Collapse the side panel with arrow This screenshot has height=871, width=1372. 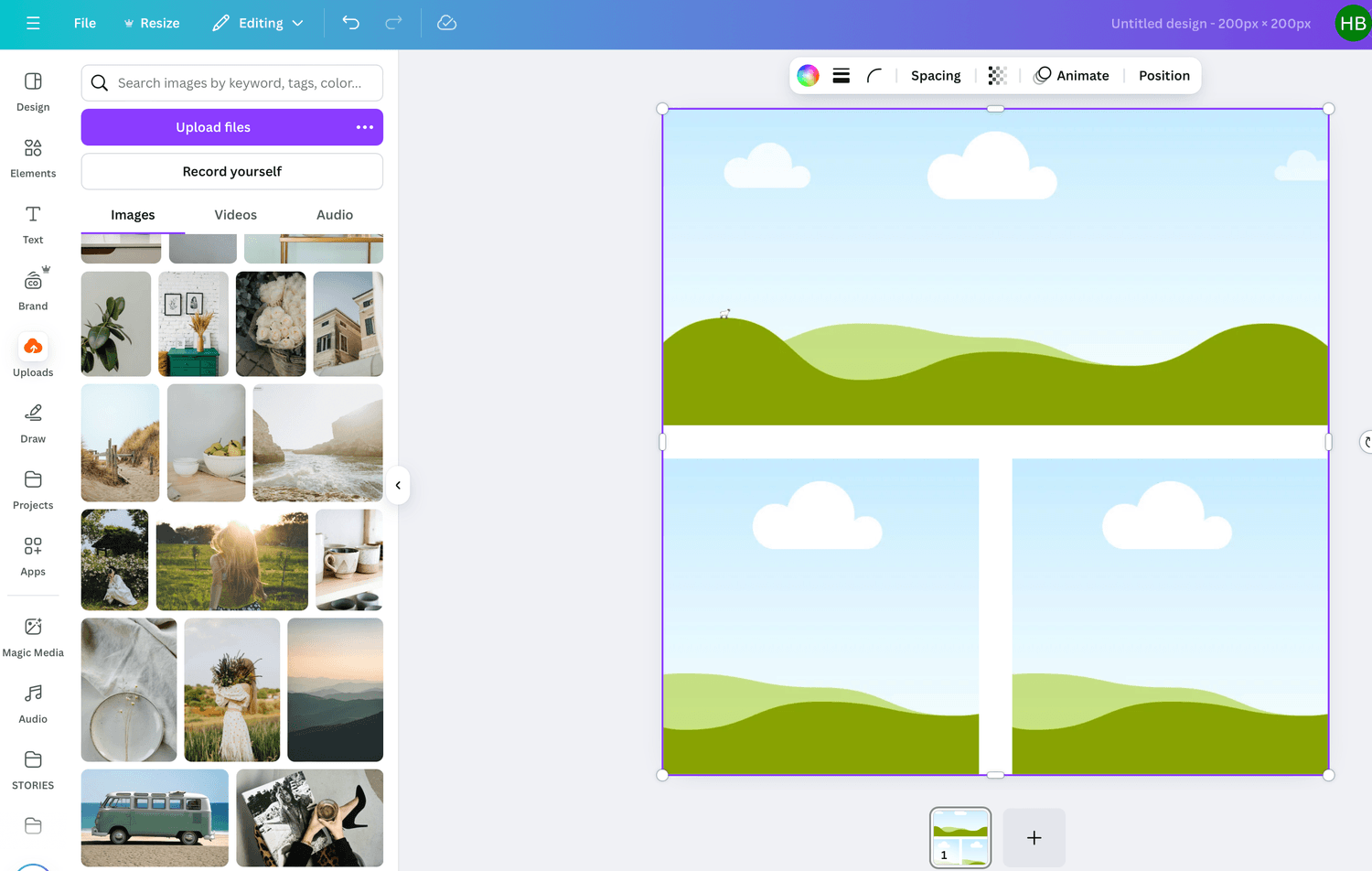click(398, 485)
